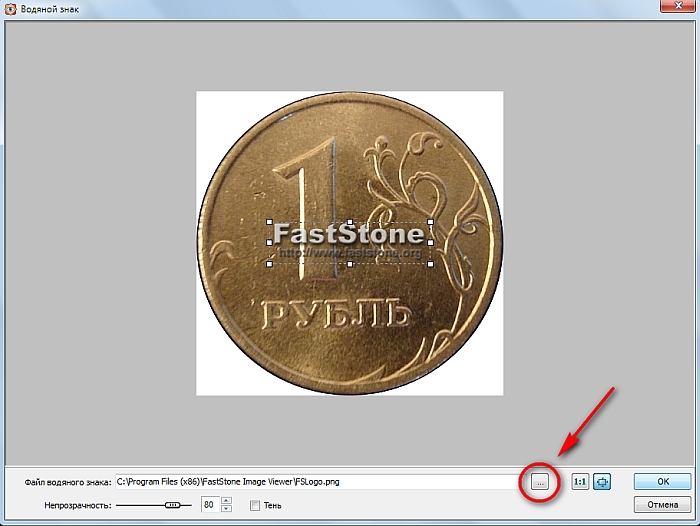Click the bottom-center watermark resize handle
The width and height of the screenshot is (700, 526).
point(350,264)
